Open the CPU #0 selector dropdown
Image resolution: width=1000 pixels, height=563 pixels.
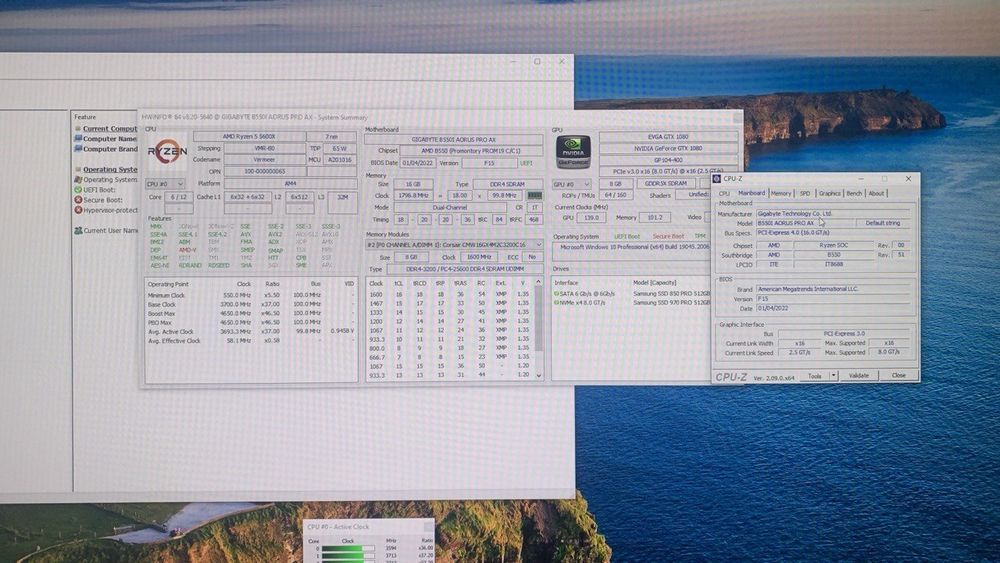click(x=165, y=184)
